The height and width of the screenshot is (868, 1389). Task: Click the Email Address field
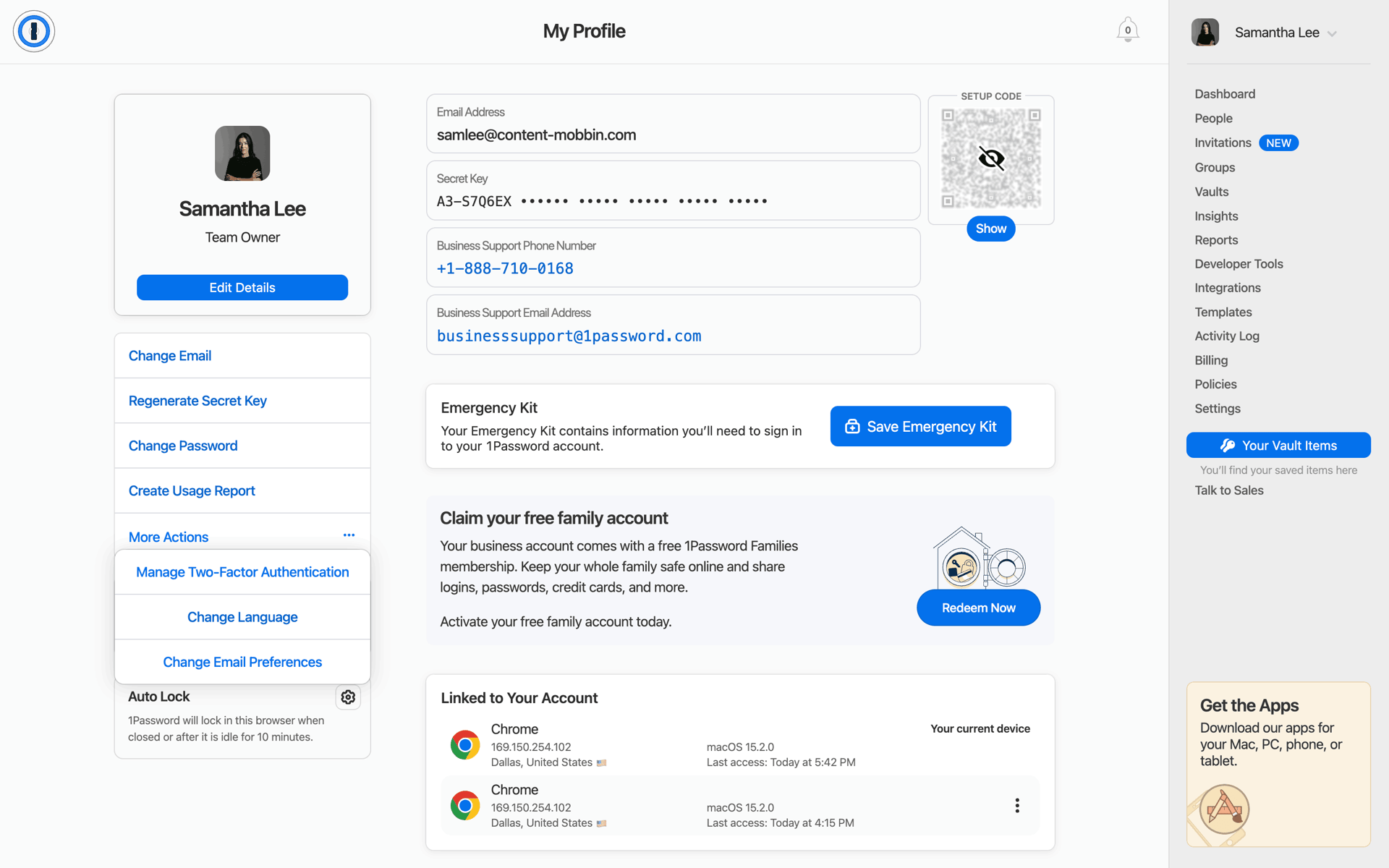point(673,124)
